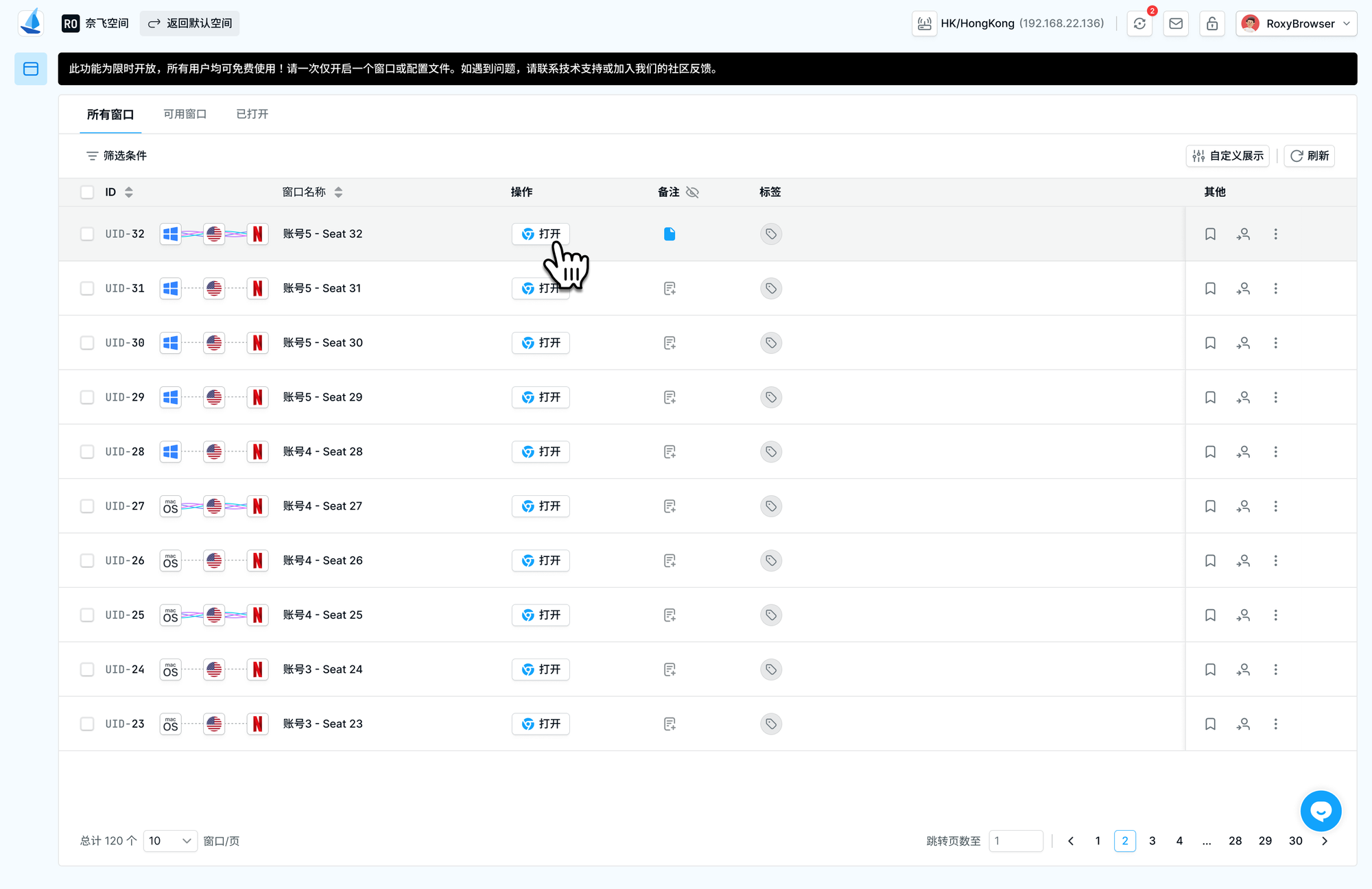Open the three-dot more menu for UID-28

point(1276,451)
